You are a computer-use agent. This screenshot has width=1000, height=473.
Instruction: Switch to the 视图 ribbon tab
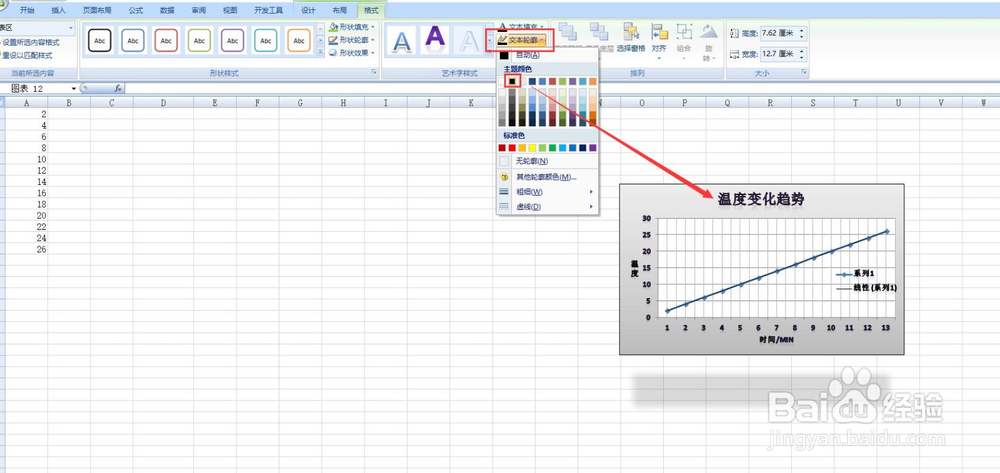(x=230, y=11)
